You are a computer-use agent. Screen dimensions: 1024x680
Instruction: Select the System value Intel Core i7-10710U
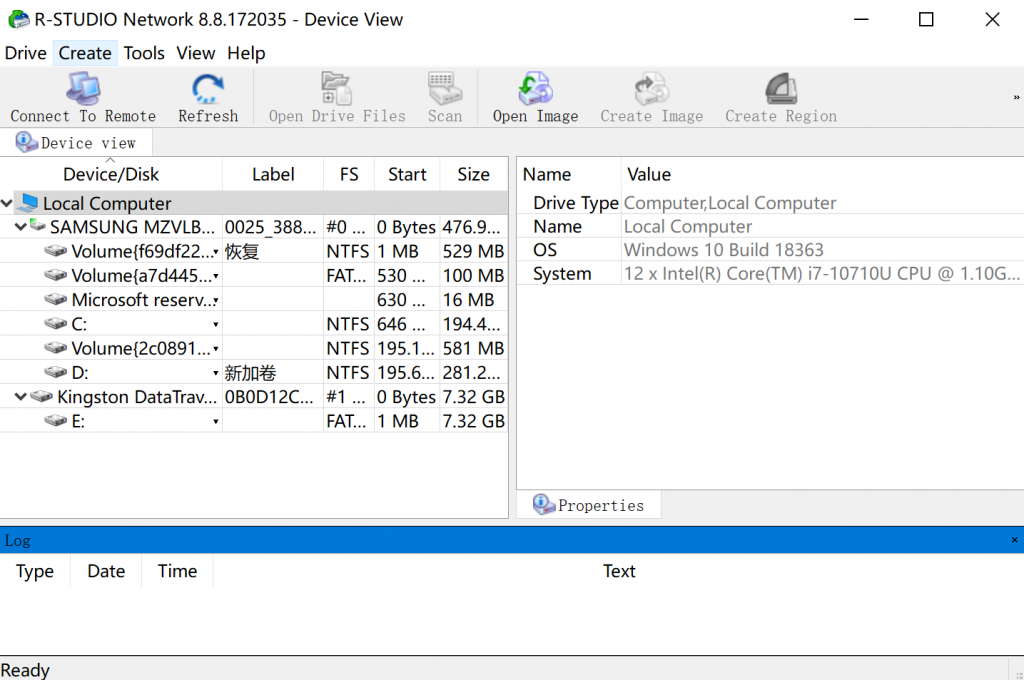(x=822, y=274)
